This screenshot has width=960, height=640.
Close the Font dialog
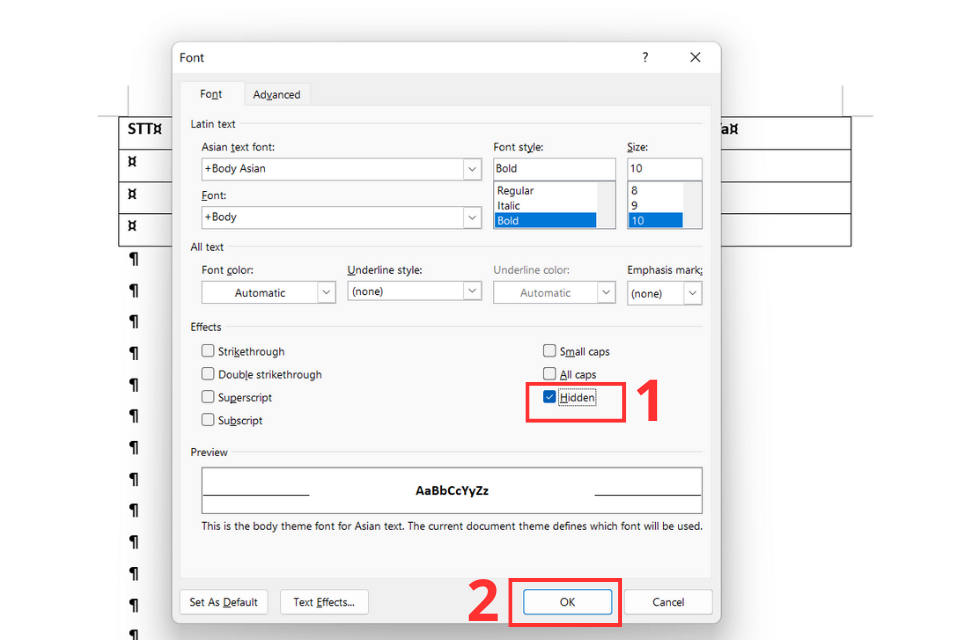[x=695, y=58]
